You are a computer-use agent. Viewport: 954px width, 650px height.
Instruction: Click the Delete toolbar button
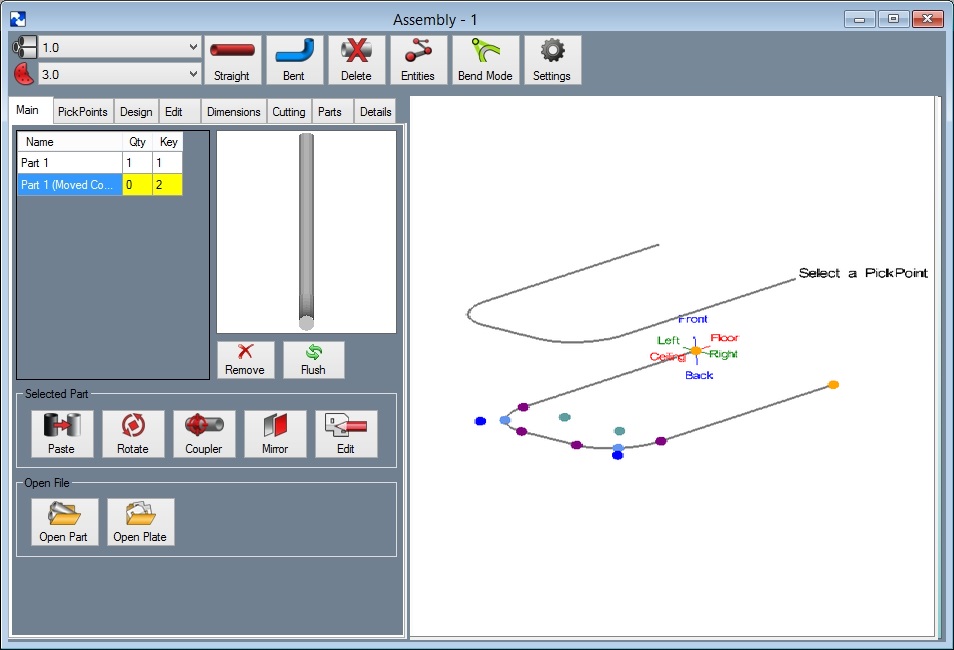(357, 60)
